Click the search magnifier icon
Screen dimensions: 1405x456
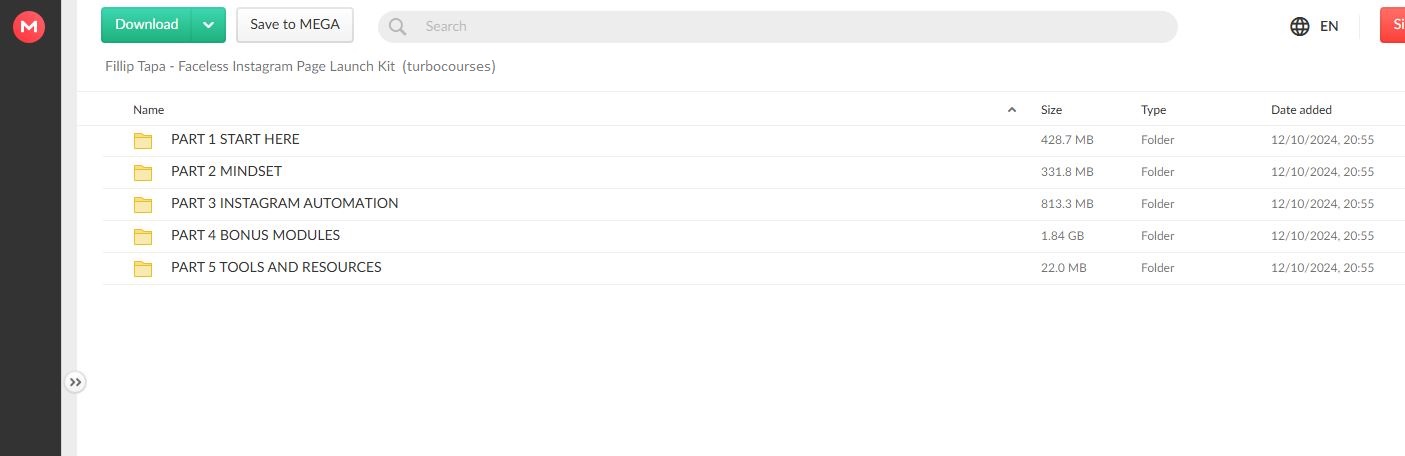pyautogui.click(x=397, y=27)
